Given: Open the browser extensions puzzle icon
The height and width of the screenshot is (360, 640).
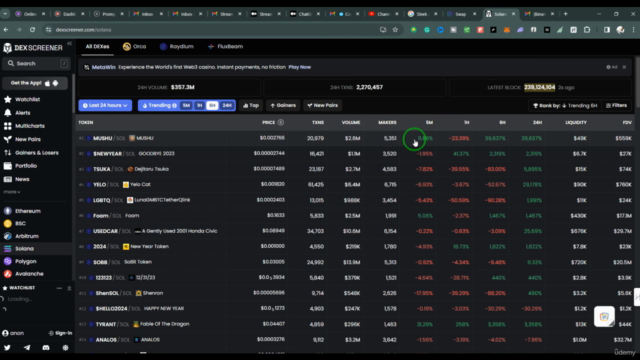Looking at the screenshot, I should pos(587,30).
